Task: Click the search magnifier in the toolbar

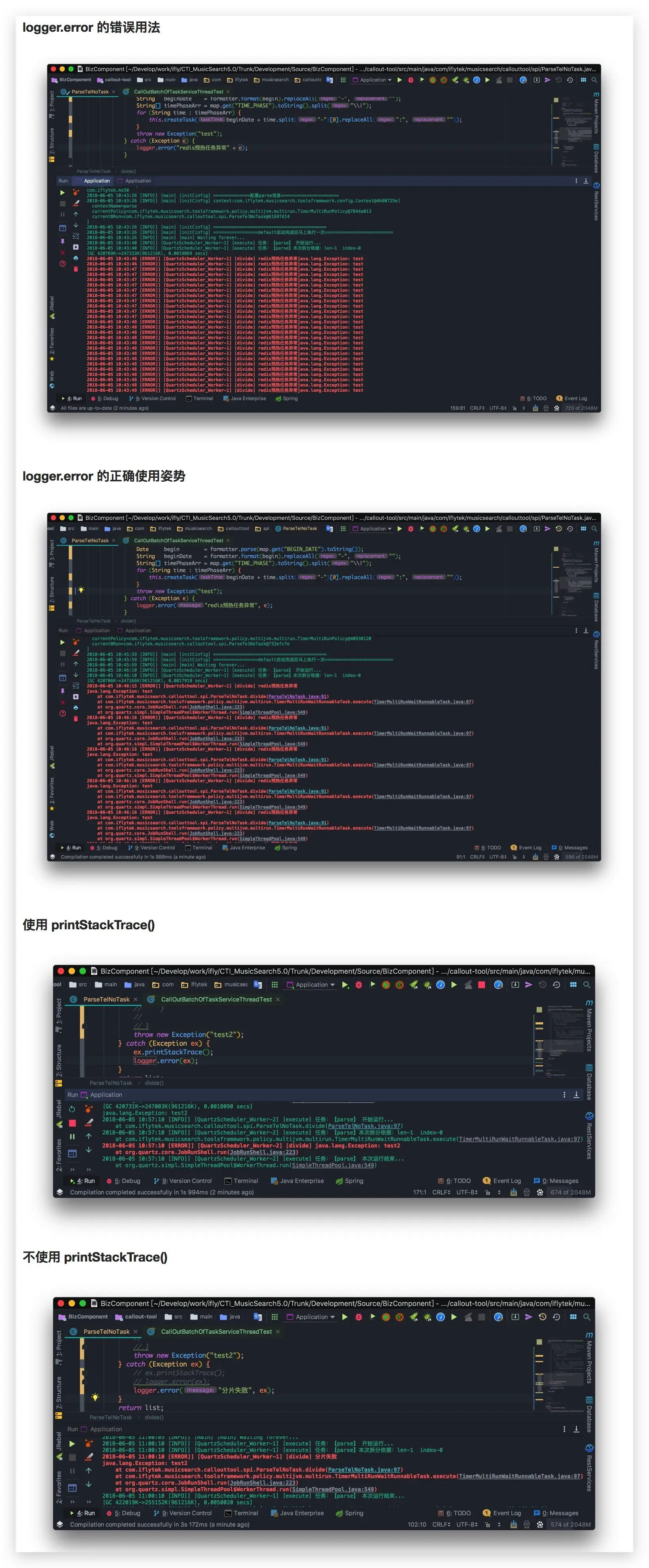Action: [593, 529]
